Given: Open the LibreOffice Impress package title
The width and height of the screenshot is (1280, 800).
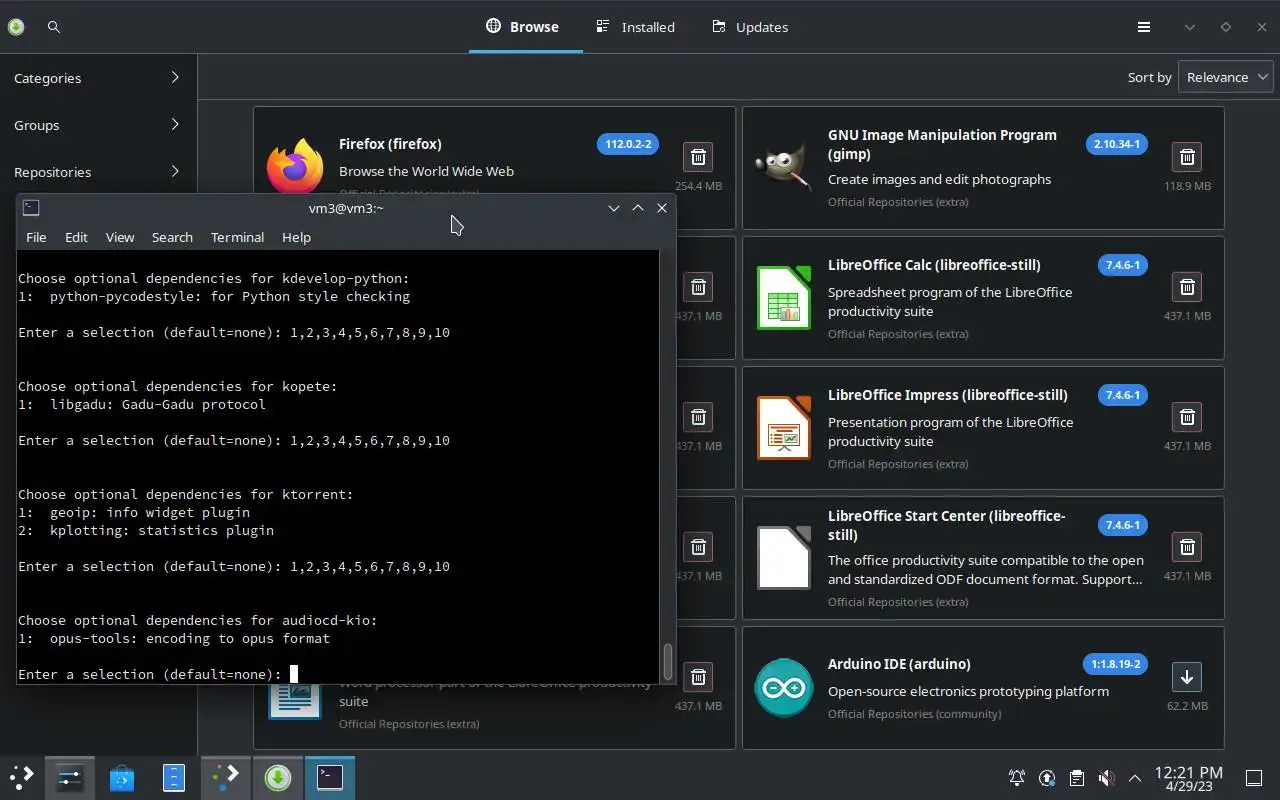Looking at the screenshot, I should pos(947,394).
